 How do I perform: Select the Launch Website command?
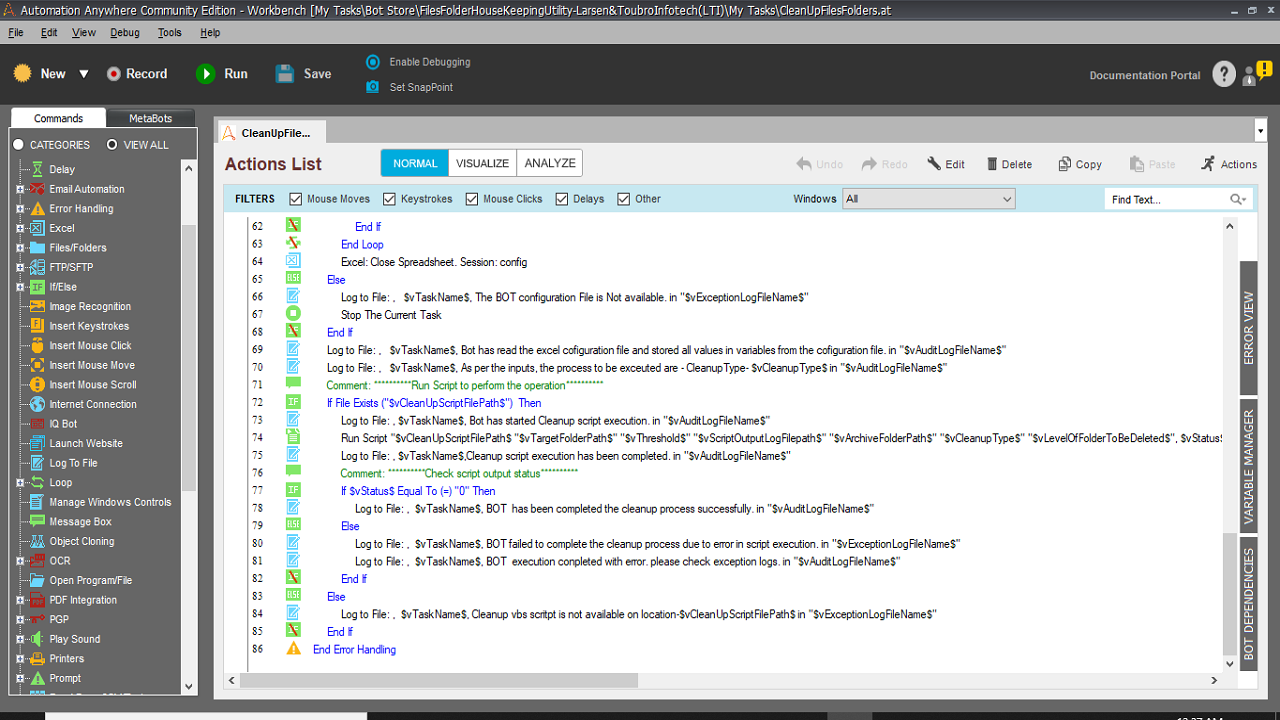point(86,443)
